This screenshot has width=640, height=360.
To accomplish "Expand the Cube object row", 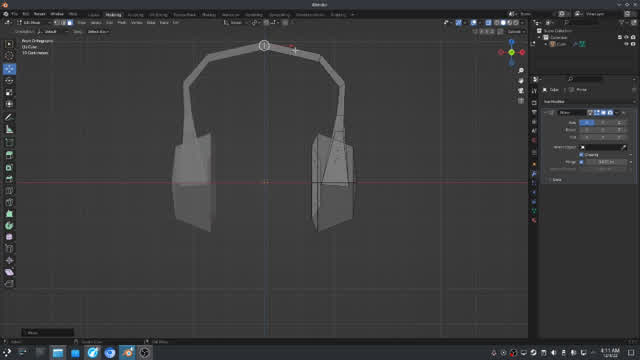I will pos(546,44).
